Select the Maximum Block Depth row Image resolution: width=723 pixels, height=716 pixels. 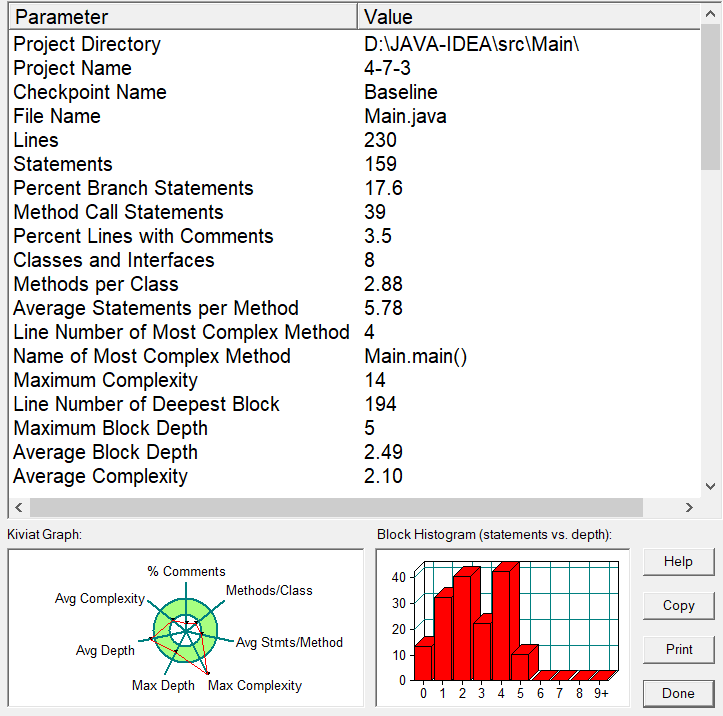click(x=355, y=428)
